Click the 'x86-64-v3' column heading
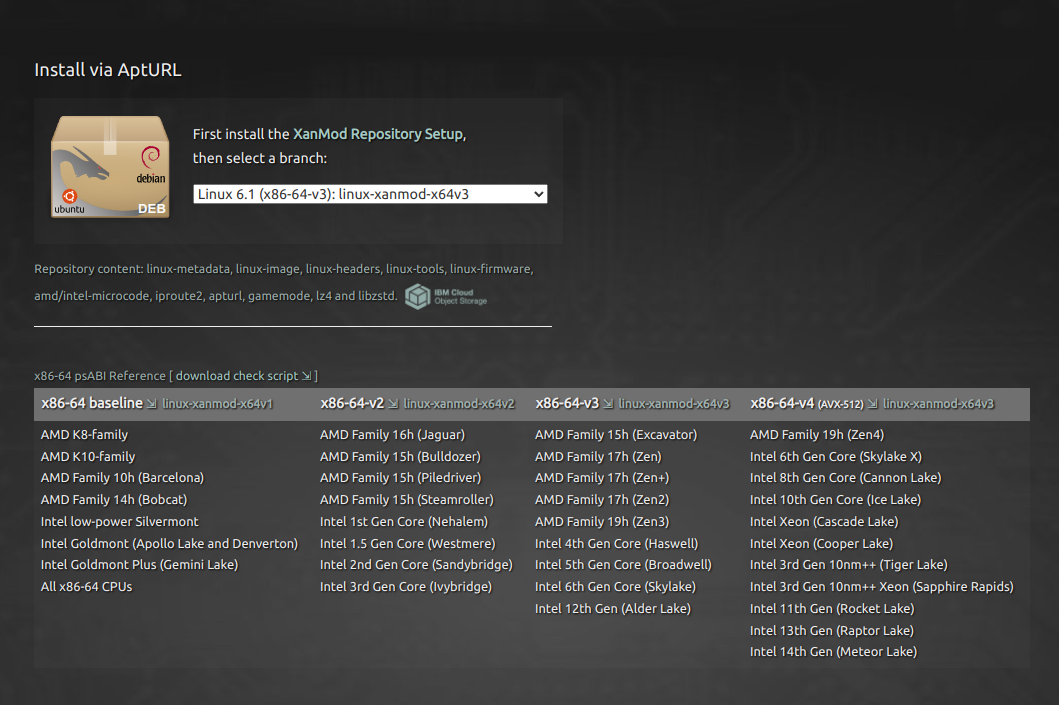1059x705 pixels. (x=567, y=403)
